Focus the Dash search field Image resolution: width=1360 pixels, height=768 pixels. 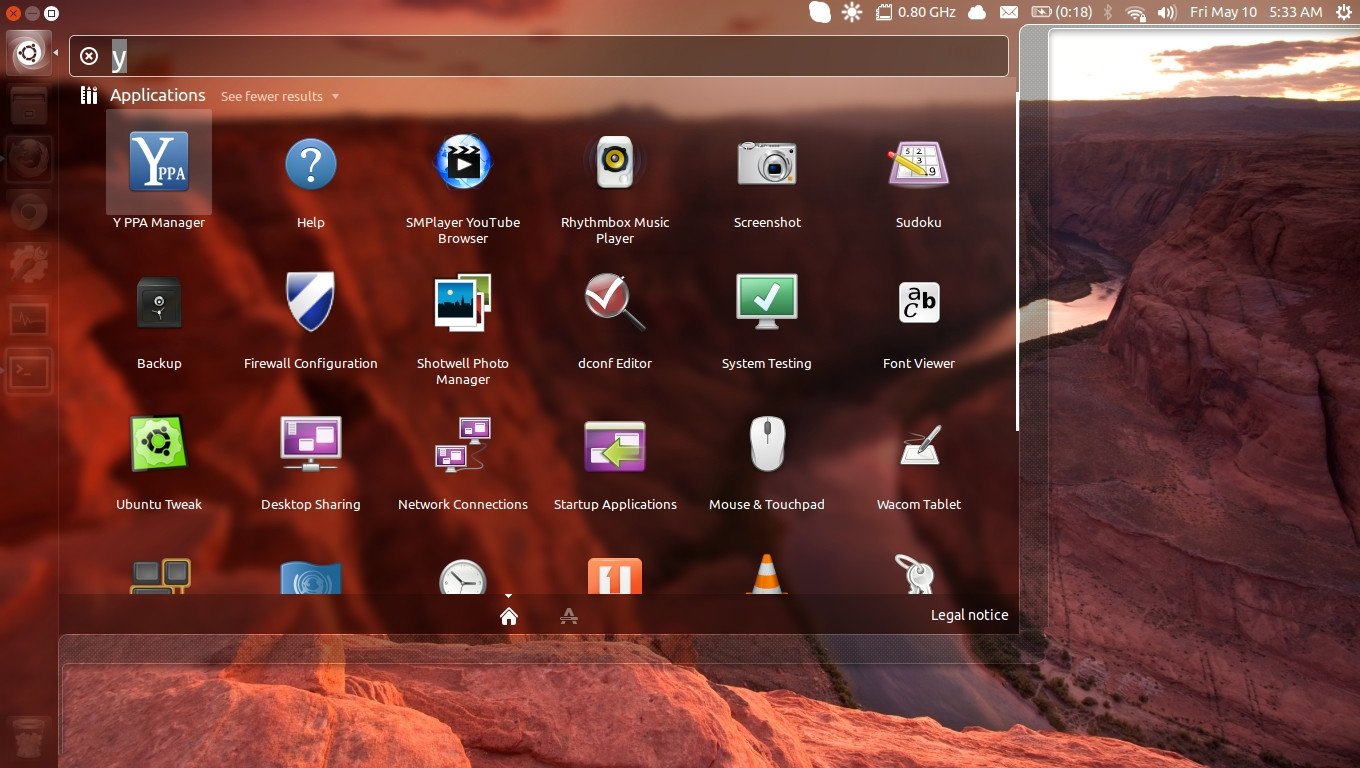coord(539,56)
